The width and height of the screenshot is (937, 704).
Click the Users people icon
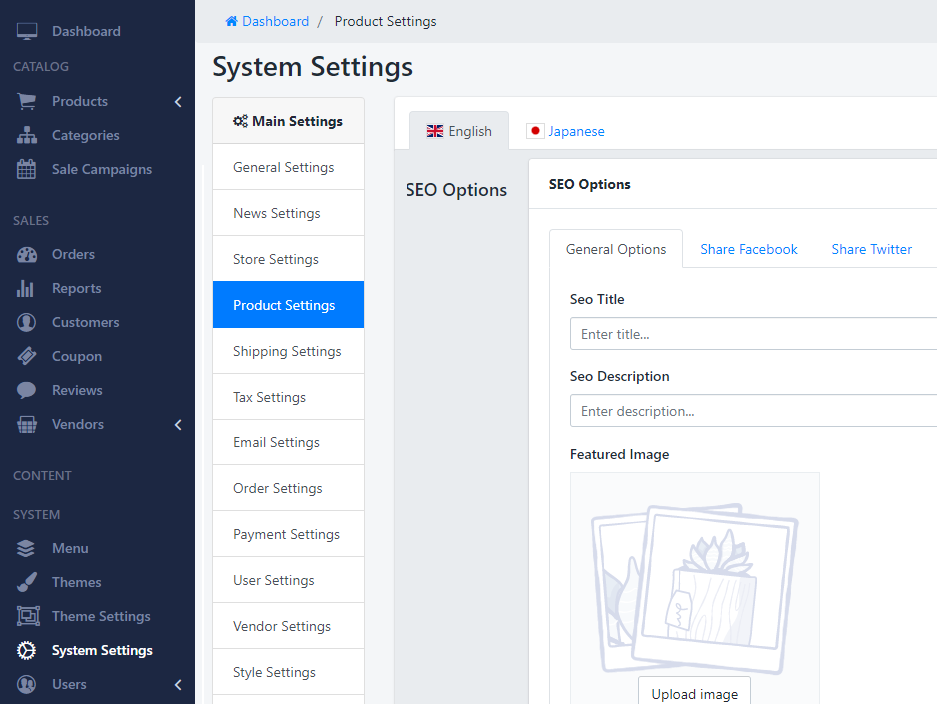tap(27, 684)
